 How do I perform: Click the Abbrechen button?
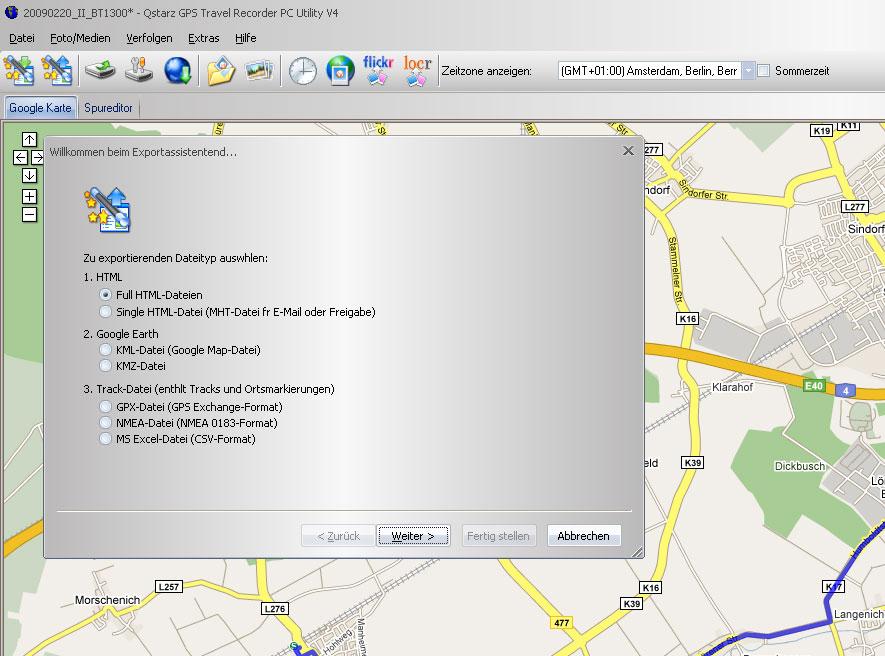click(583, 536)
